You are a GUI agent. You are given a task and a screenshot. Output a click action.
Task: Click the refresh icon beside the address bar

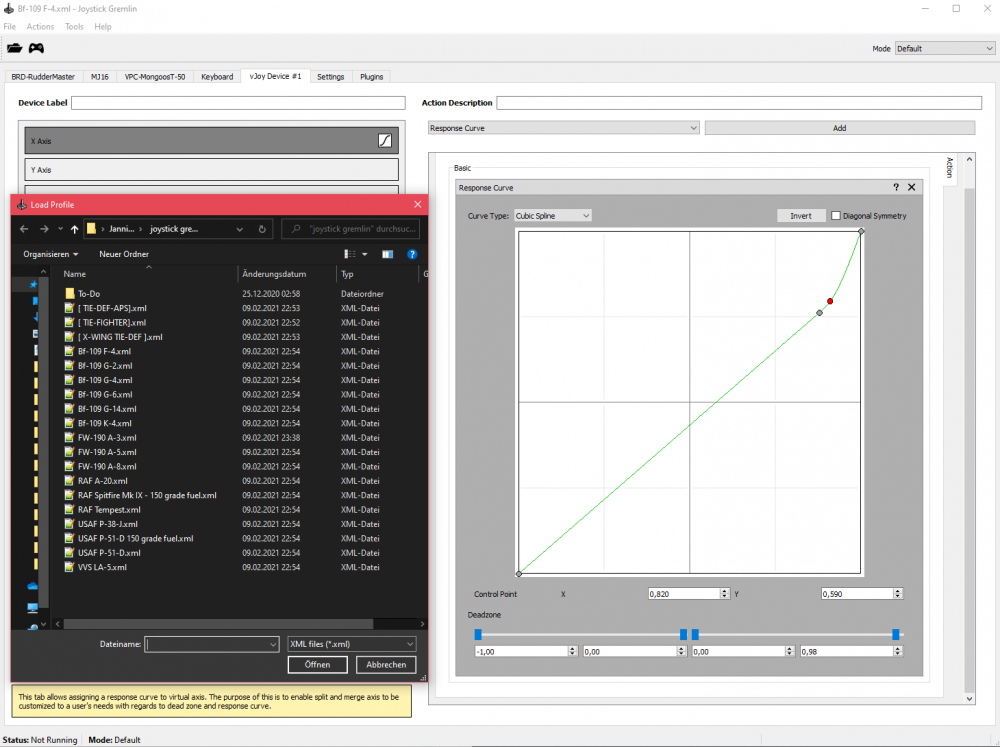[x=262, y=229]
